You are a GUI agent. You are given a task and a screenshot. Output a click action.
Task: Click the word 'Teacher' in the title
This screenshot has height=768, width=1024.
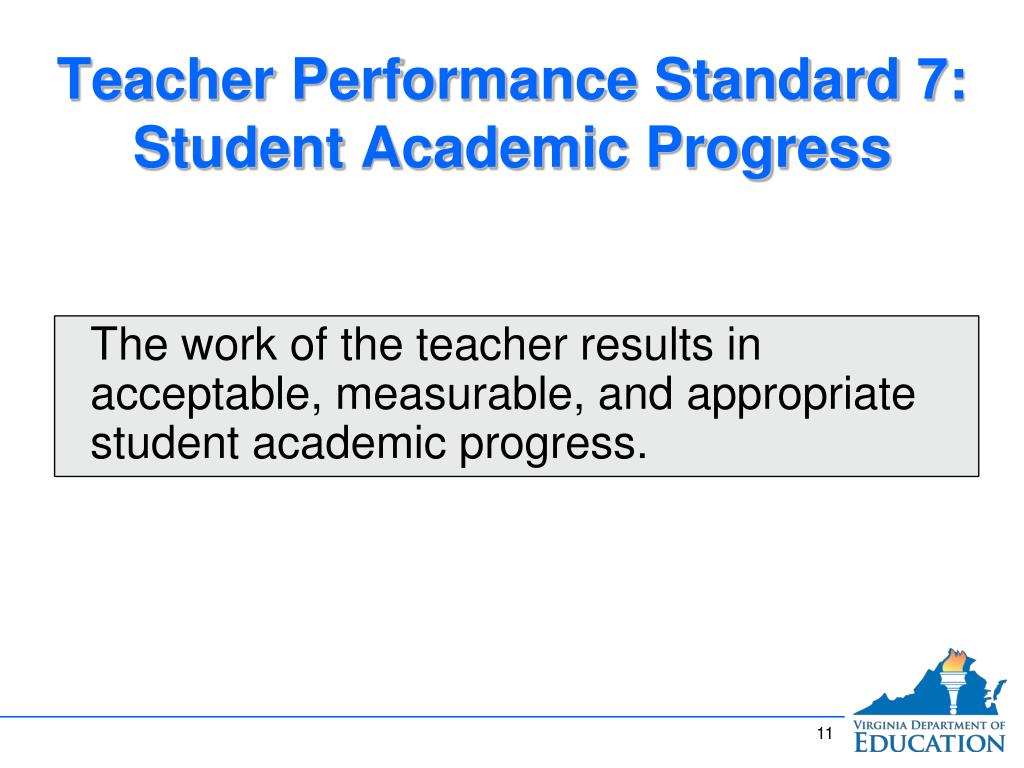pos(166,79)
